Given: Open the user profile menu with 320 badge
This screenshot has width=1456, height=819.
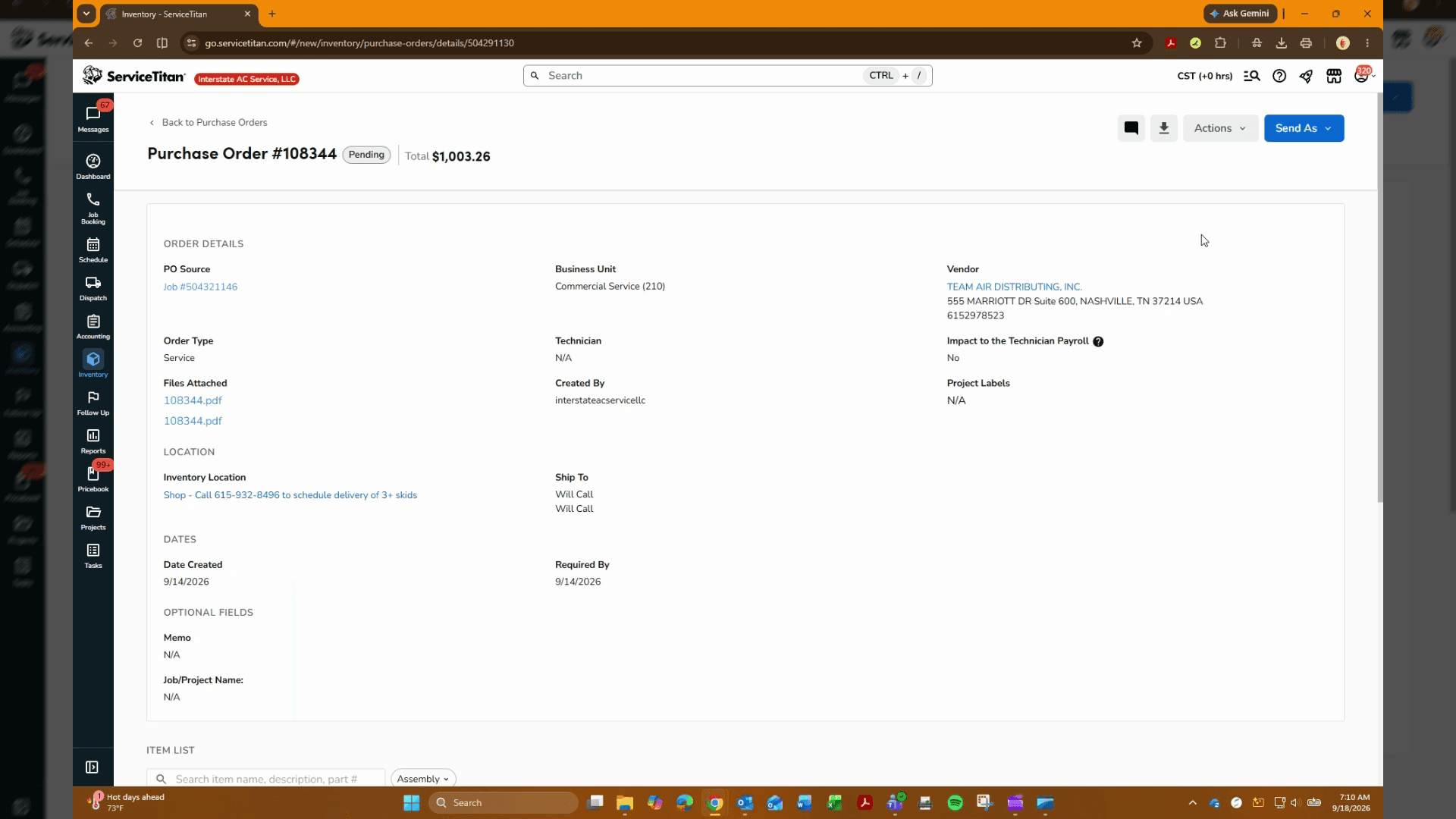Looking at the screenshot, I should [1363, 75].
